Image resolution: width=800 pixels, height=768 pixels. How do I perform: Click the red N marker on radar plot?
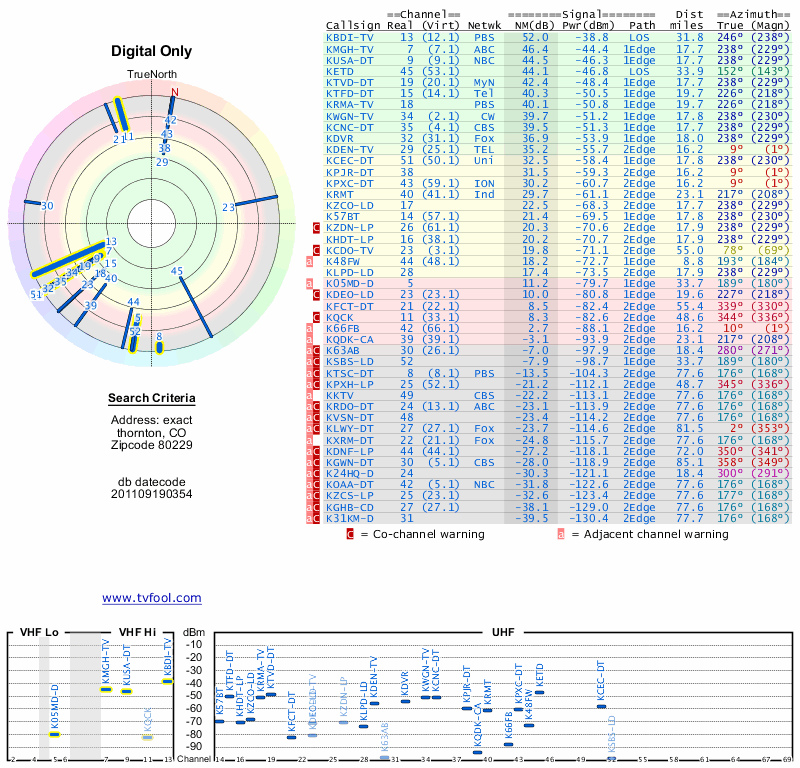(x=174, y=92)
